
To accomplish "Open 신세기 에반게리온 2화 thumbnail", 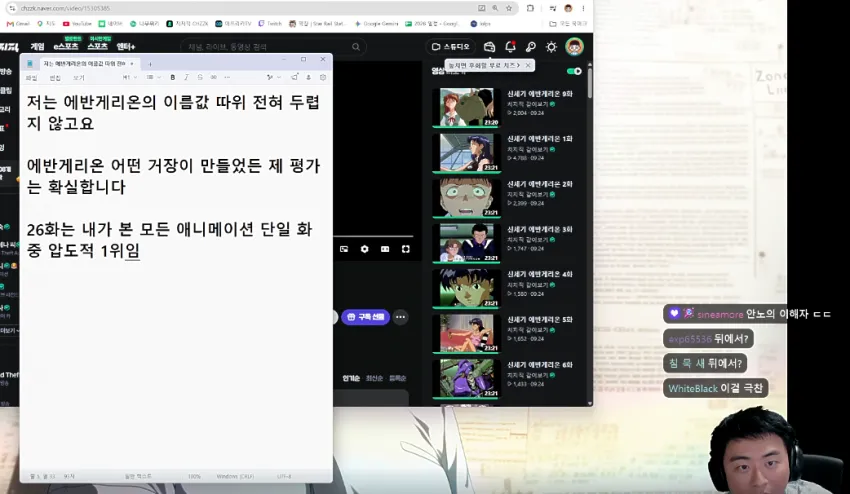I will 466,198.
